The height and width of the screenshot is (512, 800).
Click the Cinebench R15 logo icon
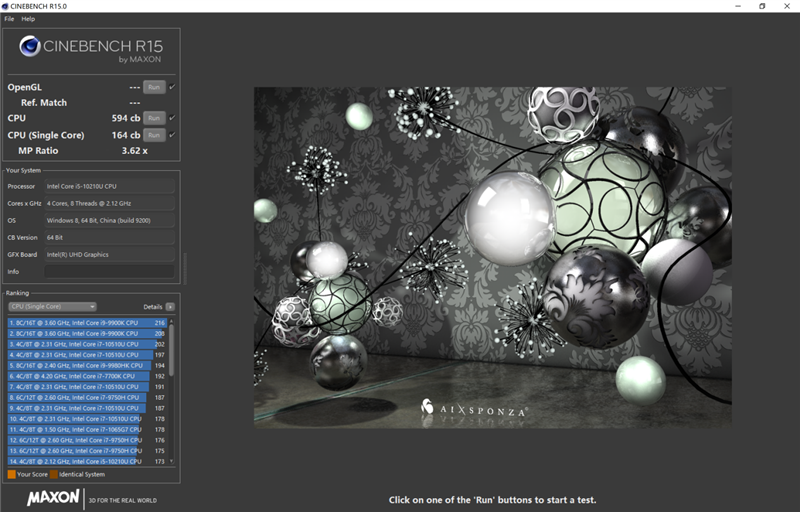click(x=30, y=46)
